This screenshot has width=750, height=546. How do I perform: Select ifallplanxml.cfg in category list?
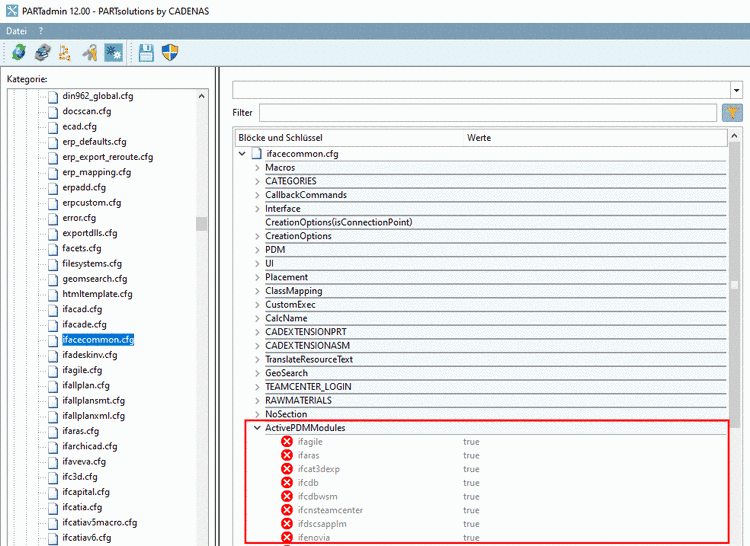click(x=93, y=416)
